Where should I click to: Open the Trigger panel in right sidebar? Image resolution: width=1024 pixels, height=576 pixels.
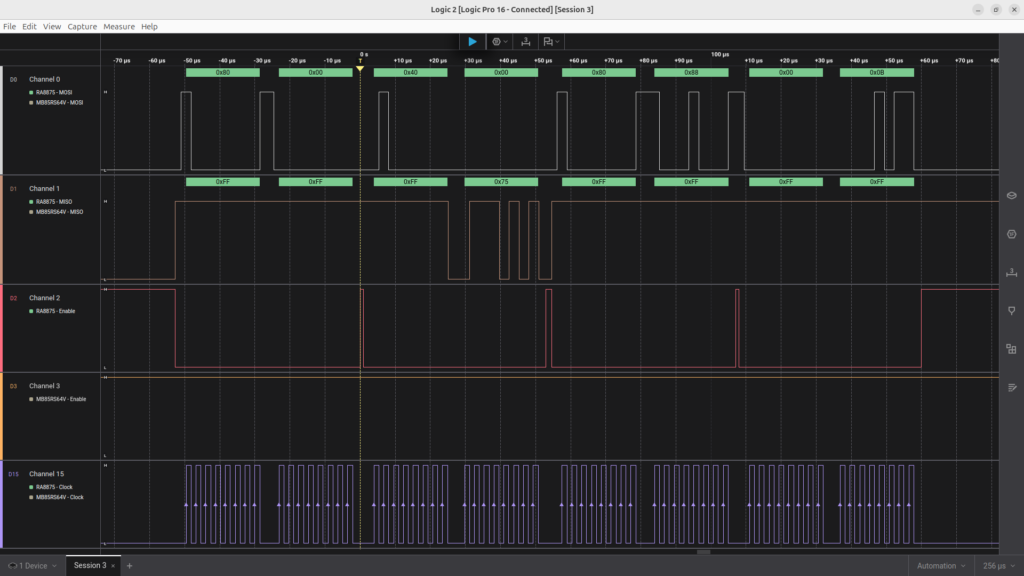click(x=1012, y=311)
